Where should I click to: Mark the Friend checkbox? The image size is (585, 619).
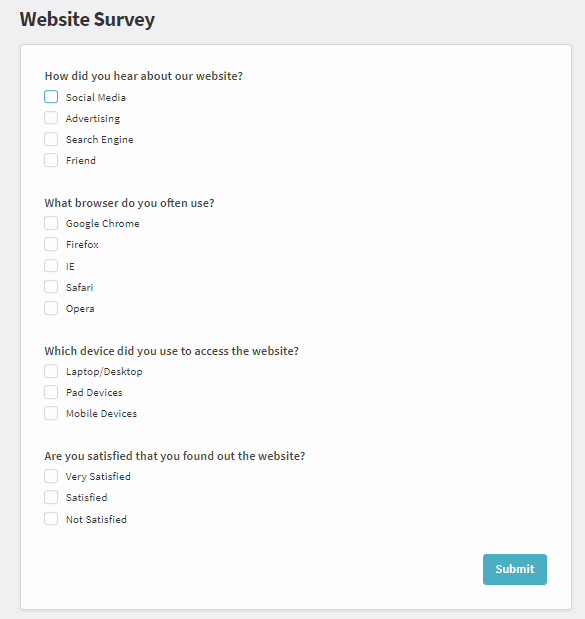51,160
